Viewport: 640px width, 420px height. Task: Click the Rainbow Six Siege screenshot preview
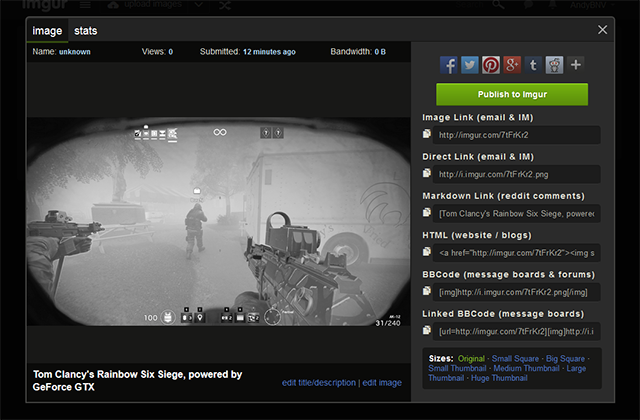pos(219,221)
